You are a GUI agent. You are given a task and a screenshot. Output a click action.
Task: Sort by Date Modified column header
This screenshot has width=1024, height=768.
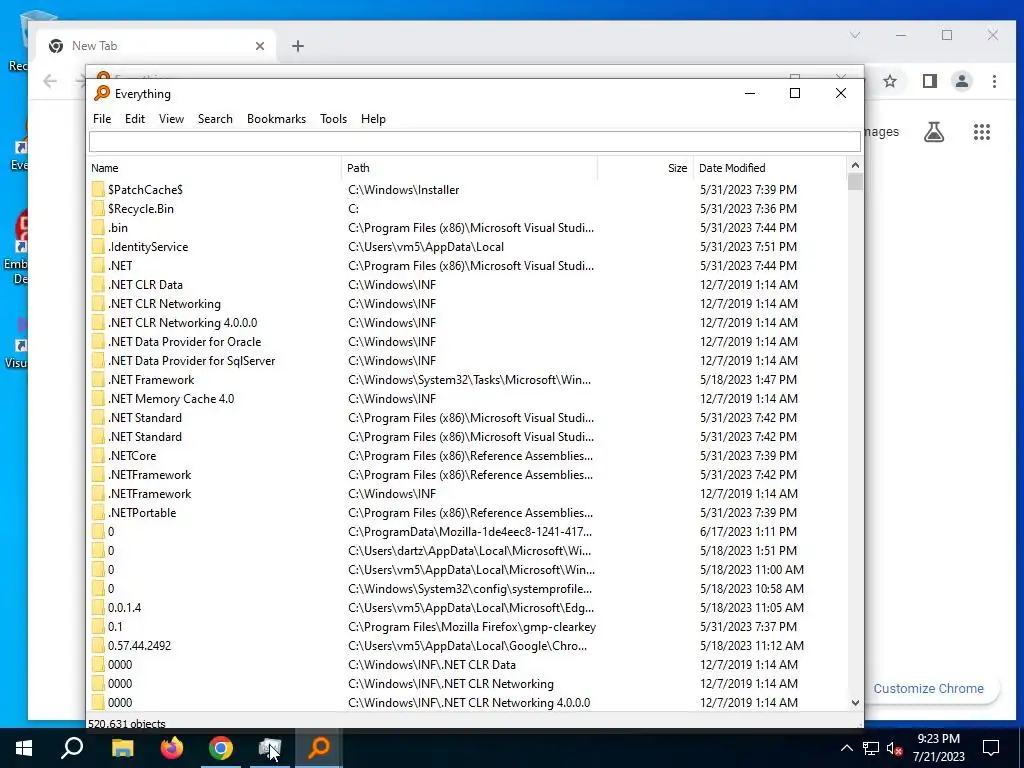(x=770, y=168)
